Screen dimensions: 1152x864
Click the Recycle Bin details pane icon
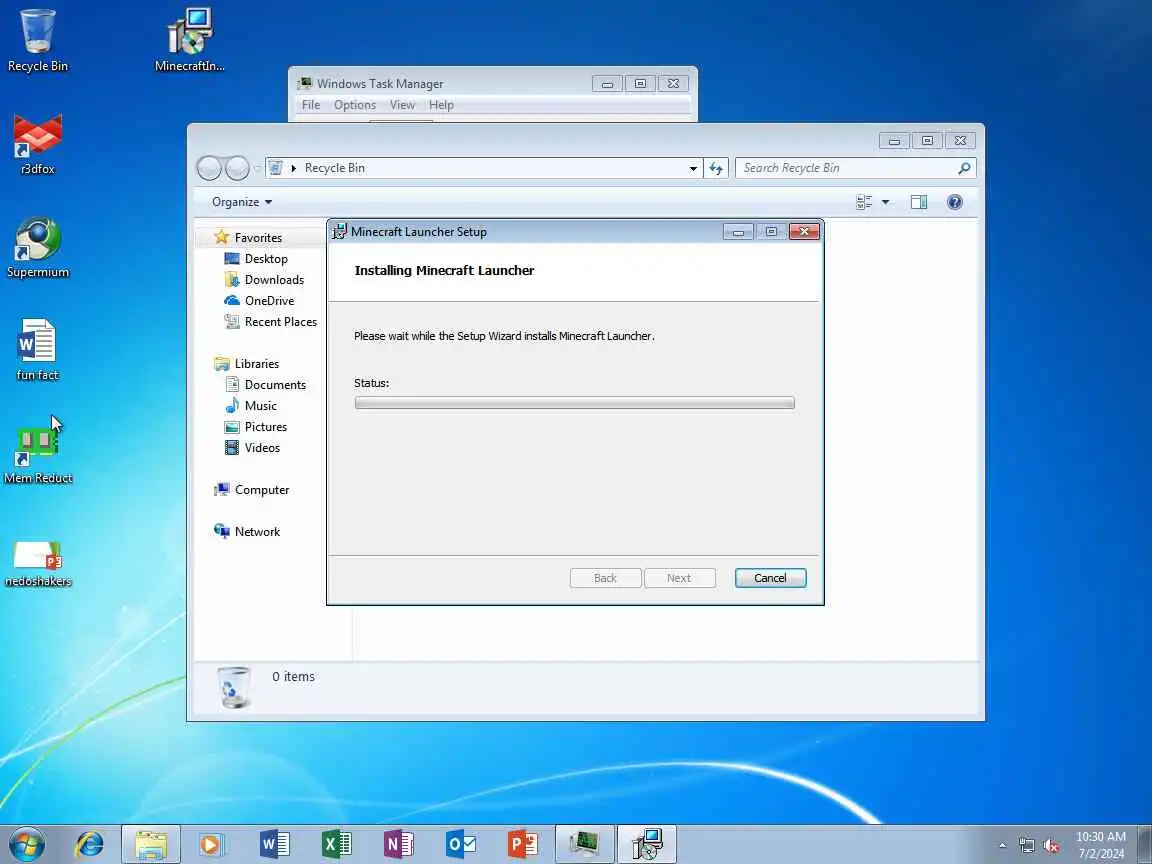235,688
